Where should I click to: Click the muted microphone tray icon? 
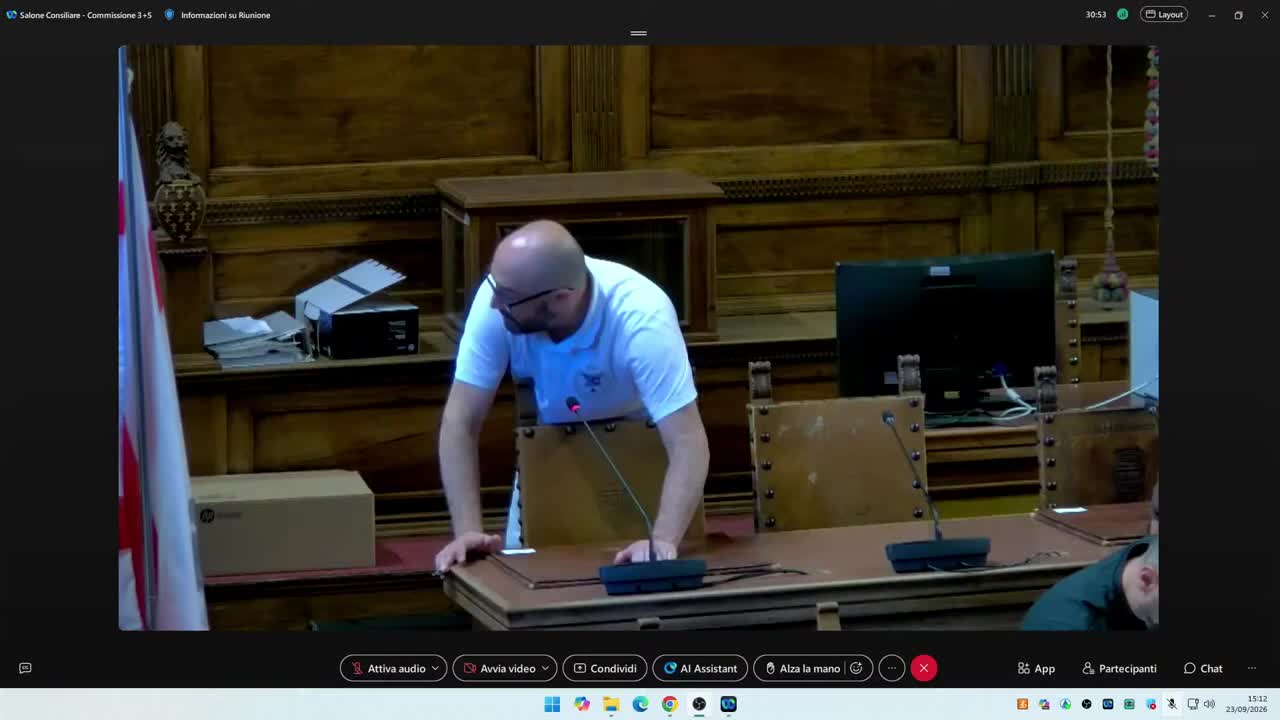click(x=1172, y=704)
